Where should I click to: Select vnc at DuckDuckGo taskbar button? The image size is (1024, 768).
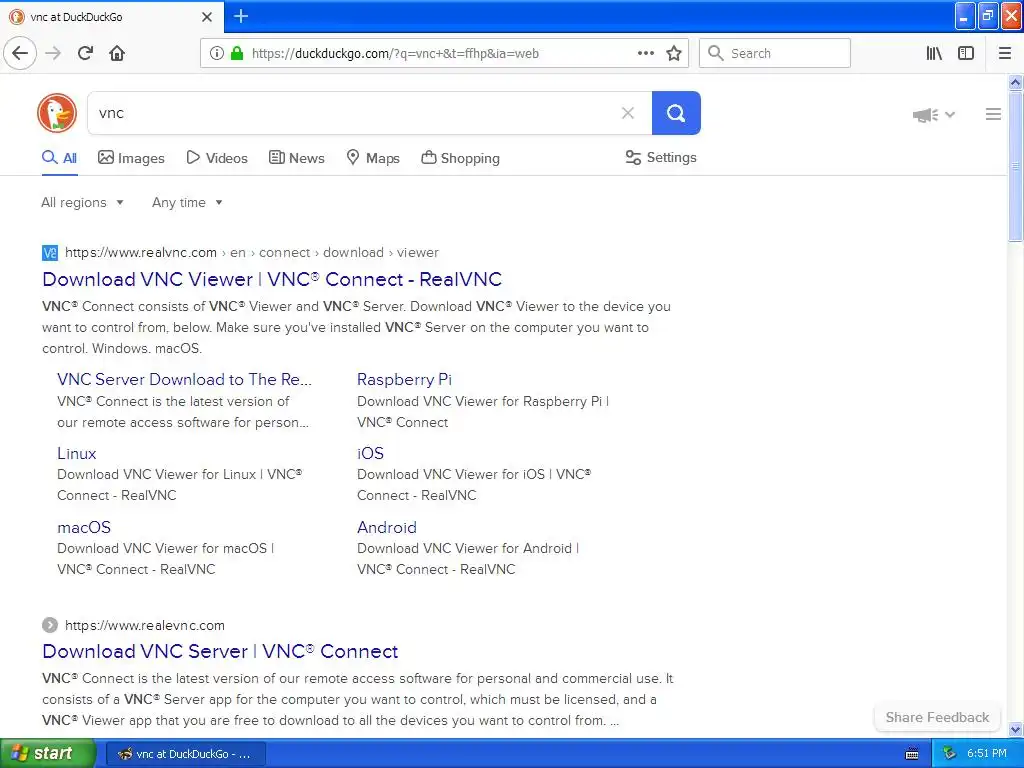point(185,754)
